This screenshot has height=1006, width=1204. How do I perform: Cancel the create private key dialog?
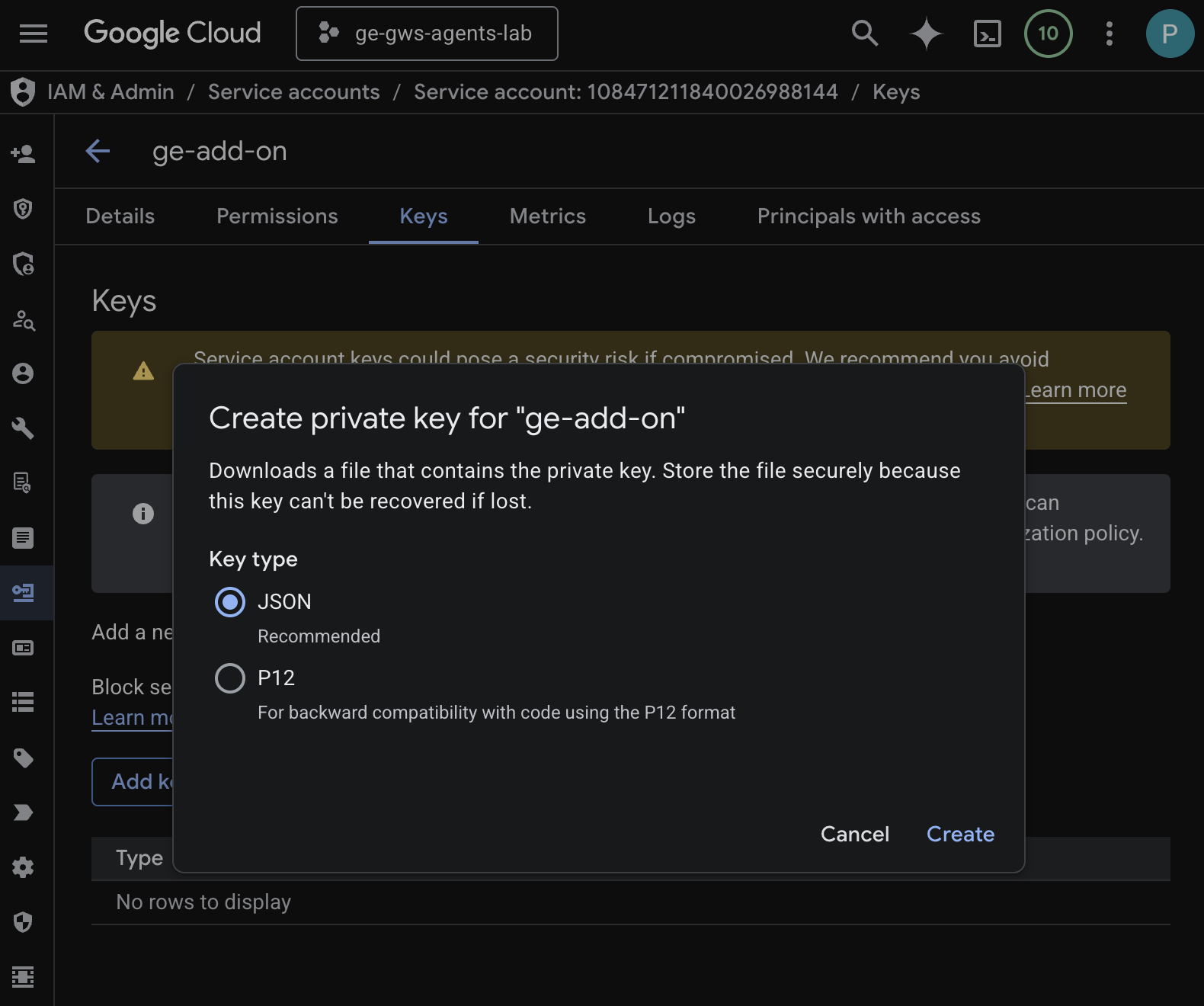tap(854, 834)
